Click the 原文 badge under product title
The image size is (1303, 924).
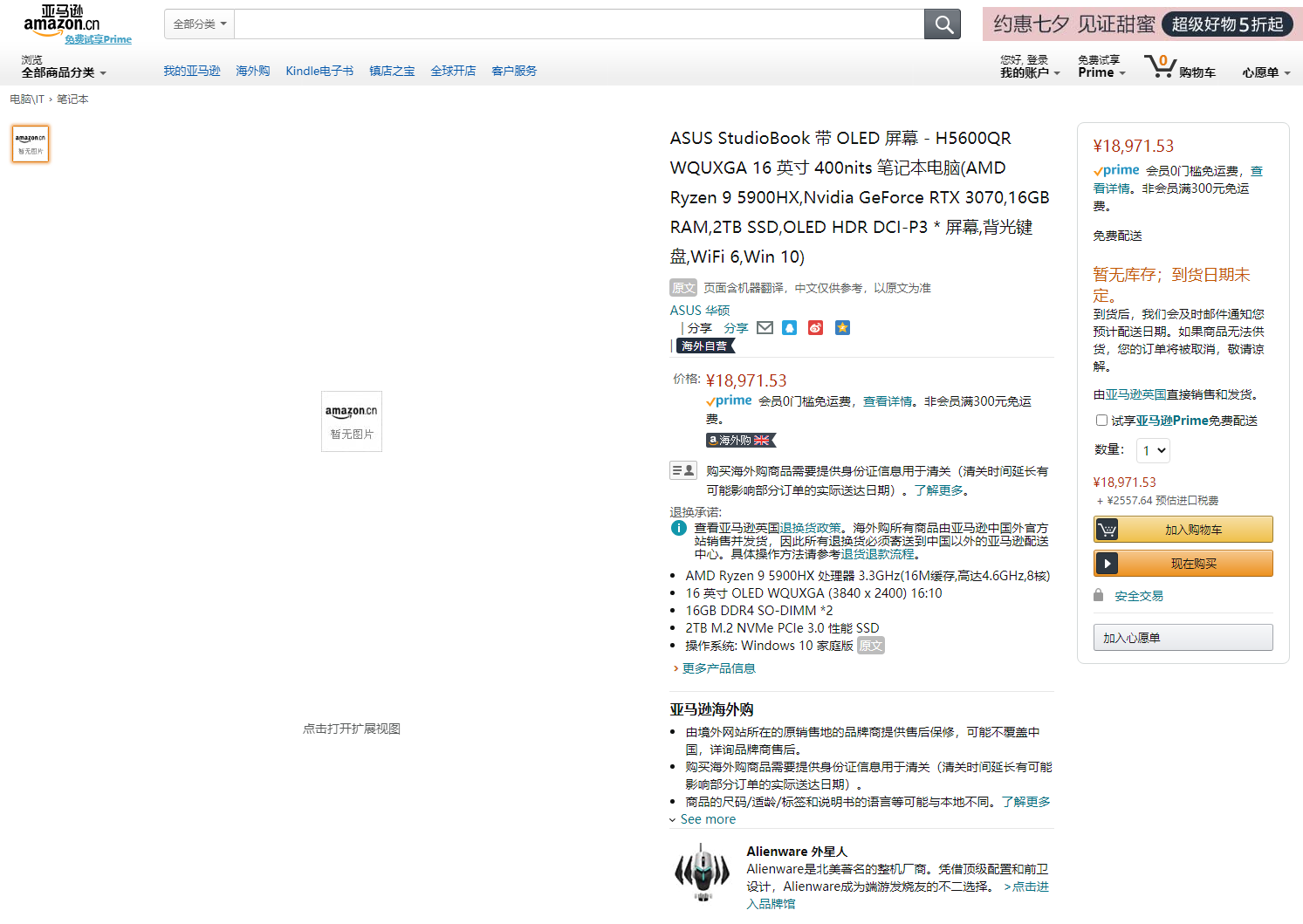[x=683, y=288]
